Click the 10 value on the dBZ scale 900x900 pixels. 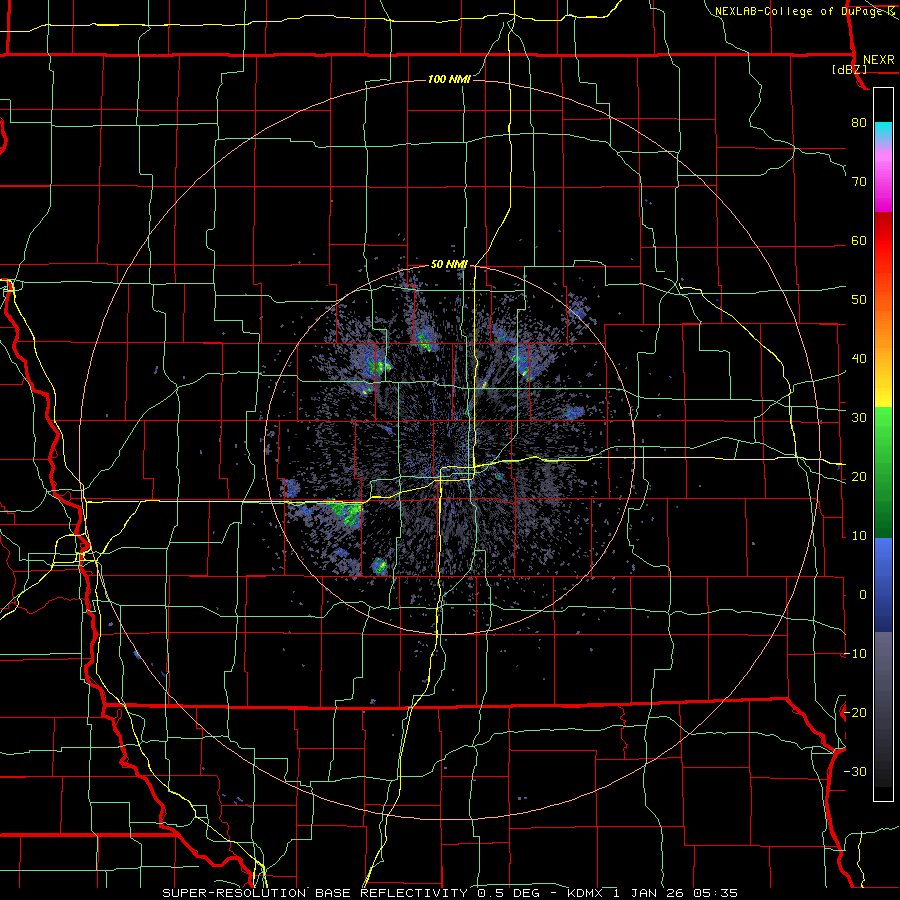(859, 536)
